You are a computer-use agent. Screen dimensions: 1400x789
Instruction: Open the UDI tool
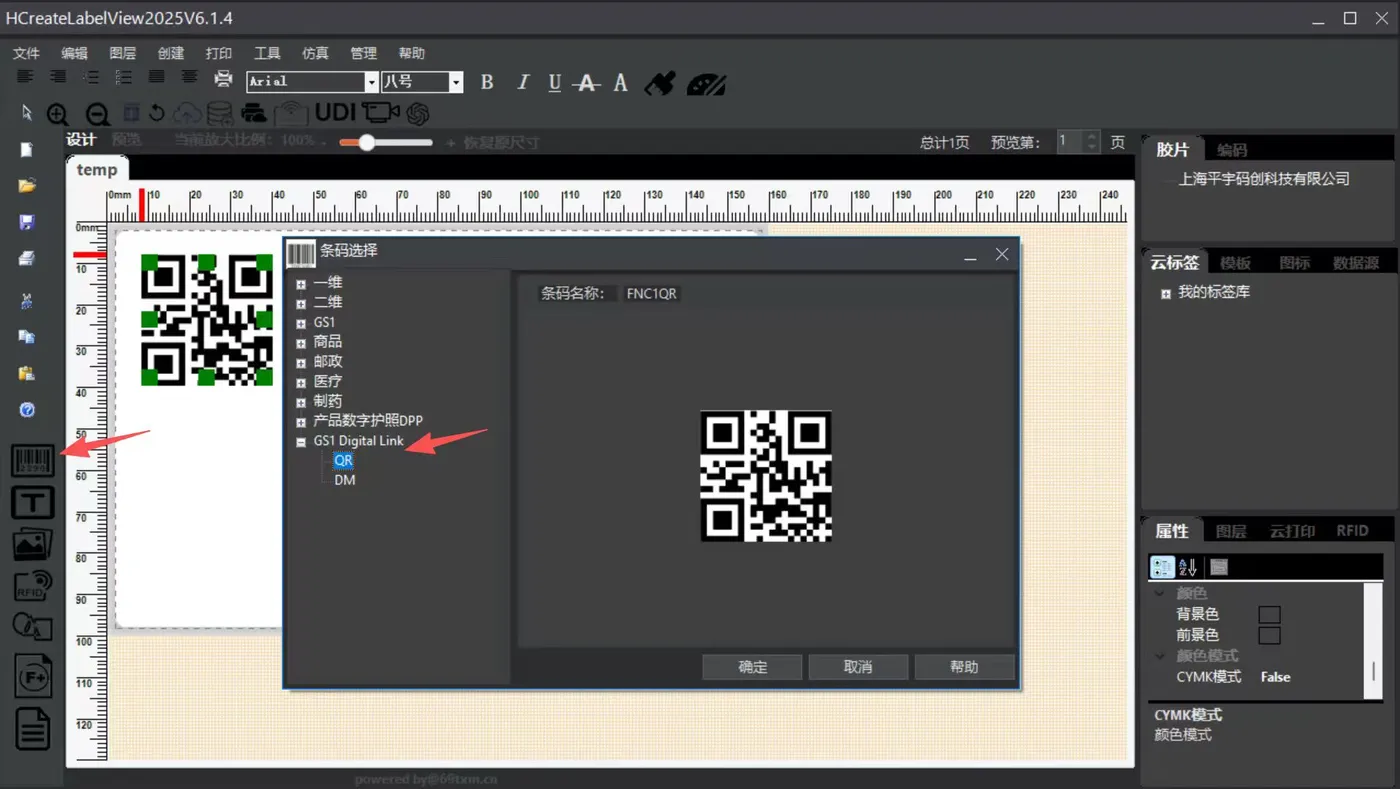point(335,113)
